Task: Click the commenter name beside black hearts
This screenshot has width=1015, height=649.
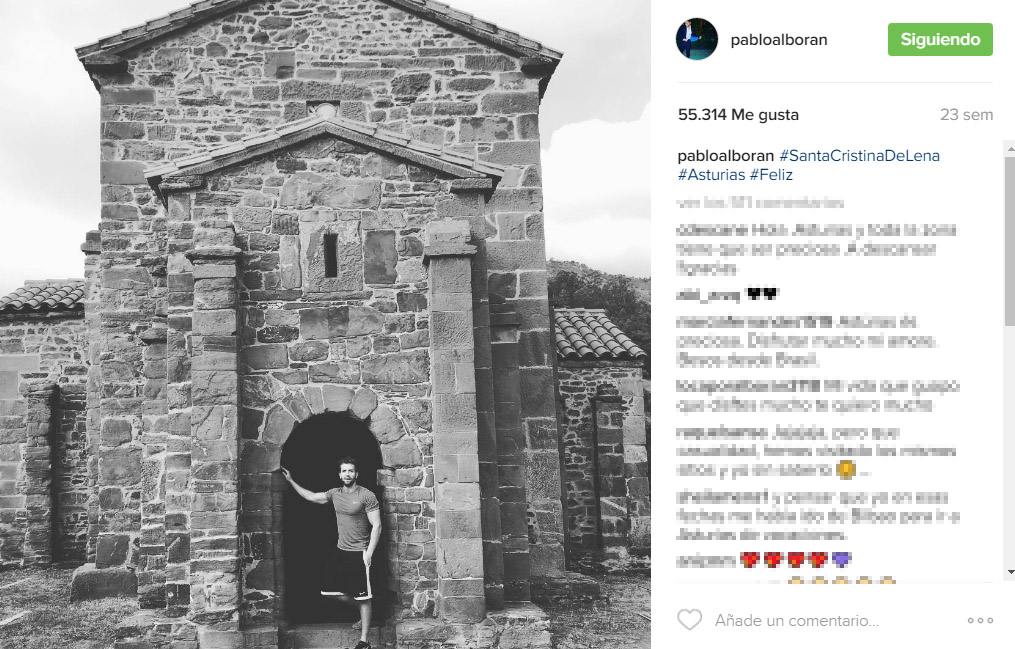Action: [708, 295]
